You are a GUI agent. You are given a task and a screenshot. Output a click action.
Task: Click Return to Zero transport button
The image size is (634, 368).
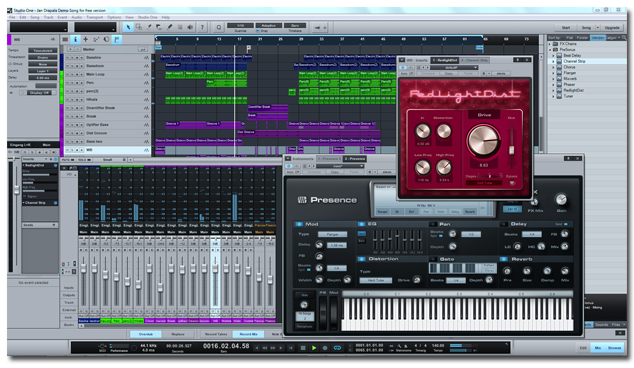[x=291, y=348]
